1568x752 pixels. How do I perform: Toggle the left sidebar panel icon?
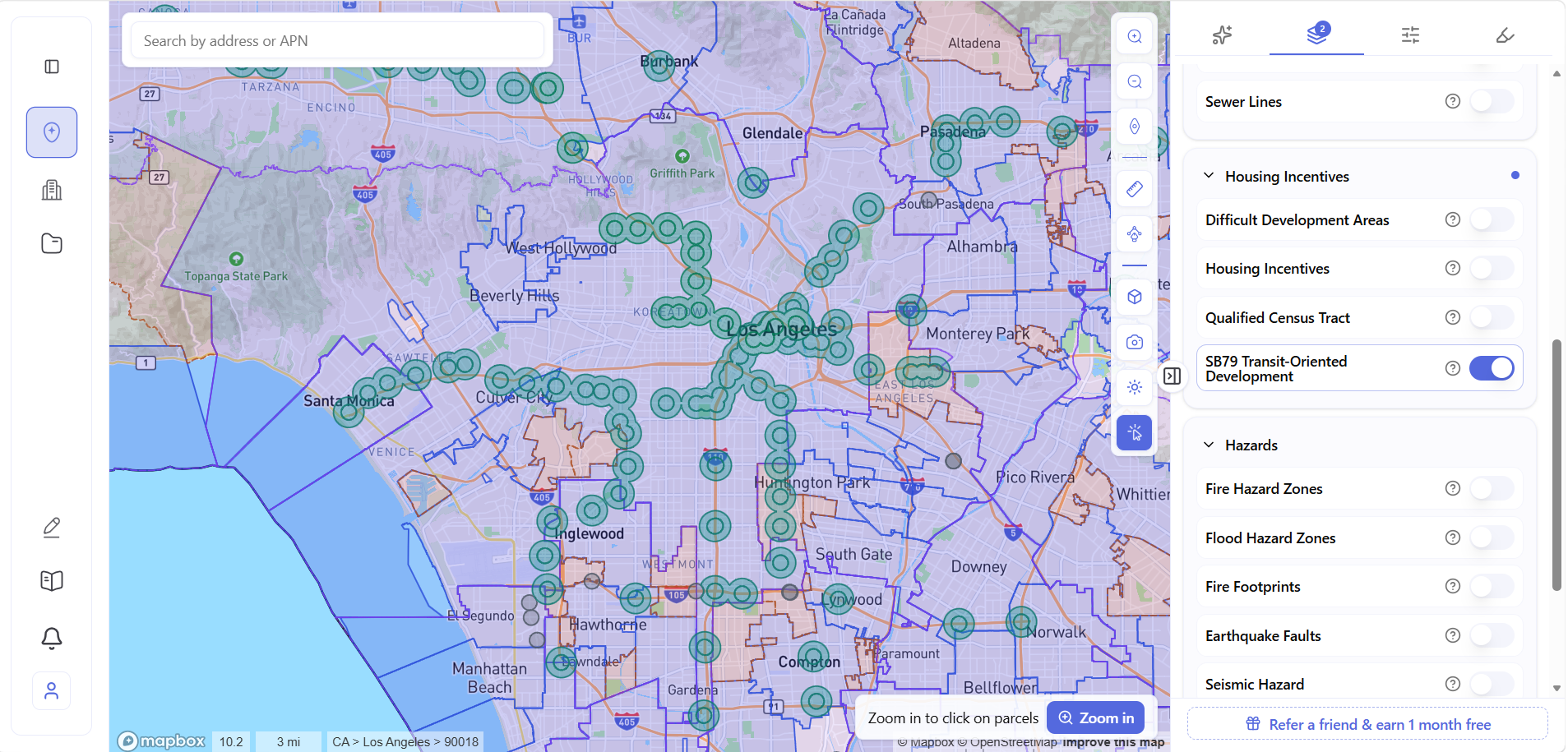[52, 67]
